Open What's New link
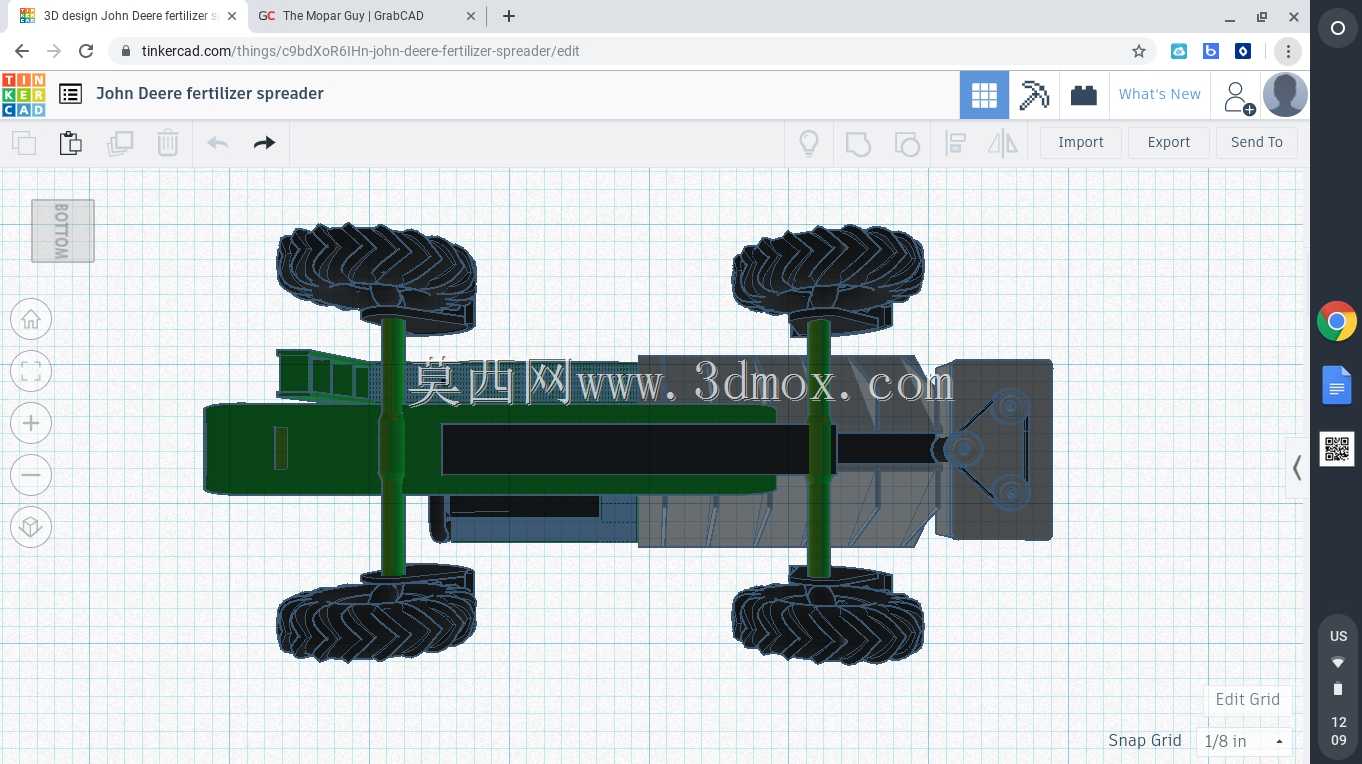Image resolution: width=1362 pixels, height=764 pixels. [1160, 94]
